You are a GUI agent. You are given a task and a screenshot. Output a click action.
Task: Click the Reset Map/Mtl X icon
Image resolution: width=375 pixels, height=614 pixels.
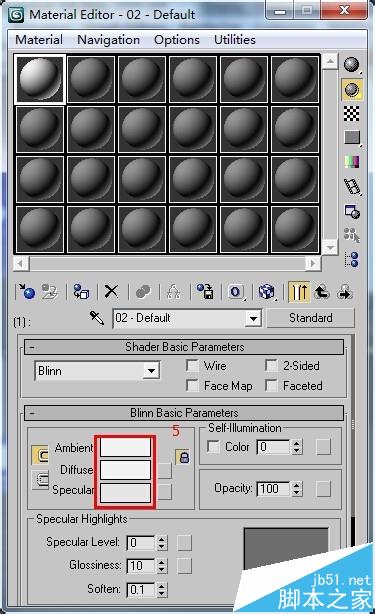pos(111,292)
